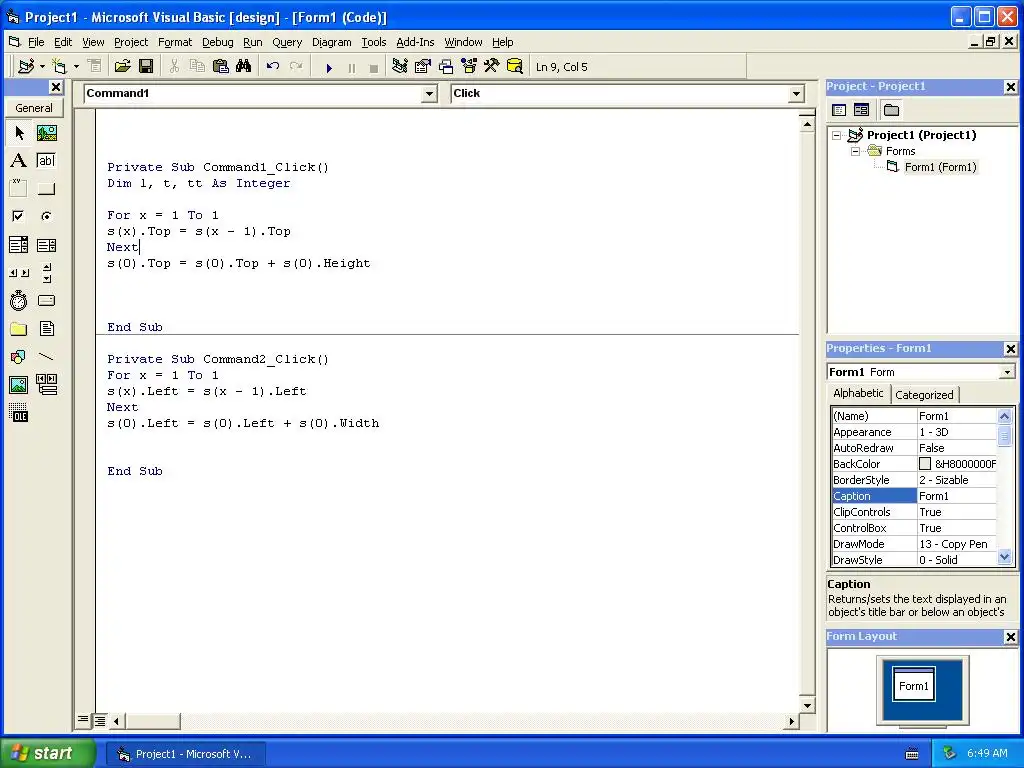The height and width of the screenshot is (768, 1024).
Task: Start the program with the Run arrow
Action: point(329,67)
